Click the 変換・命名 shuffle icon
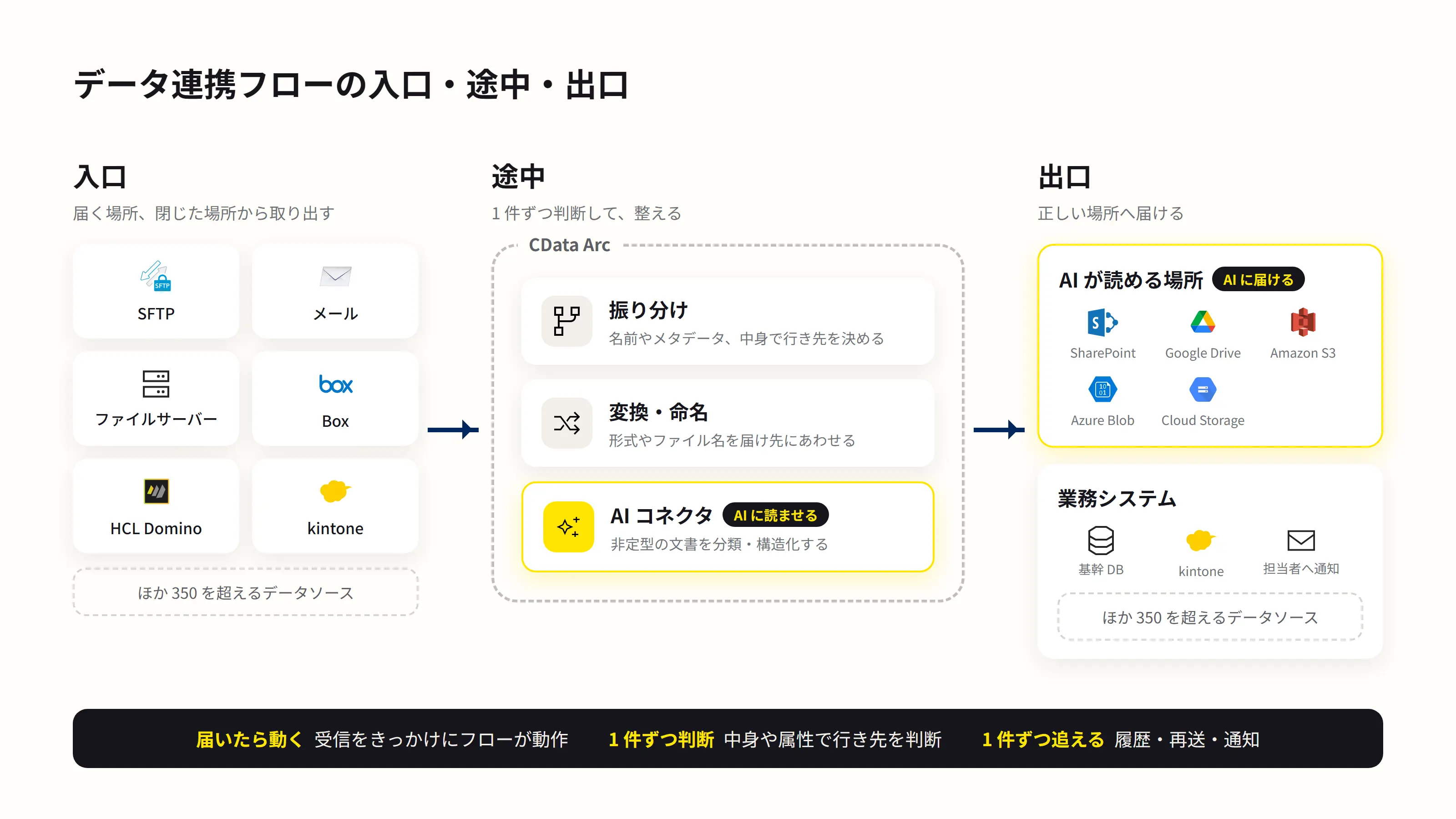 [x=566, y=423]
